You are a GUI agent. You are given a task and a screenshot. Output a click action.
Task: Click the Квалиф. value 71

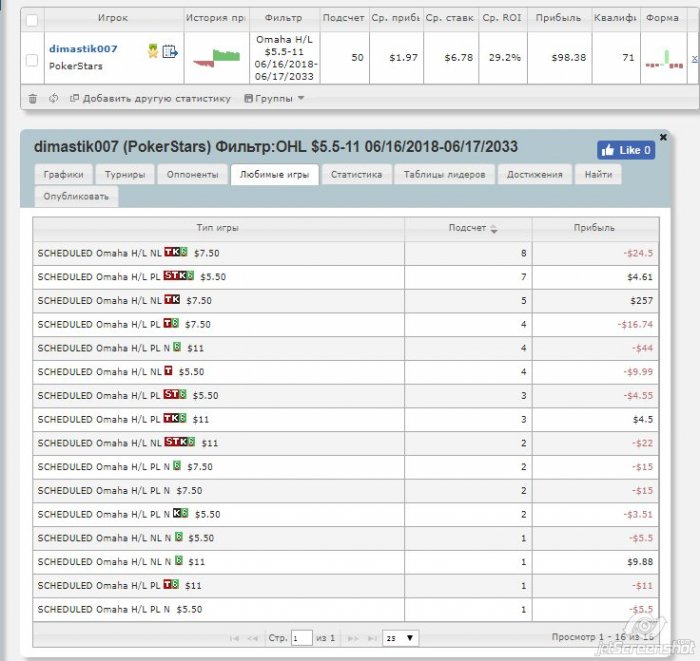point(628,58)
